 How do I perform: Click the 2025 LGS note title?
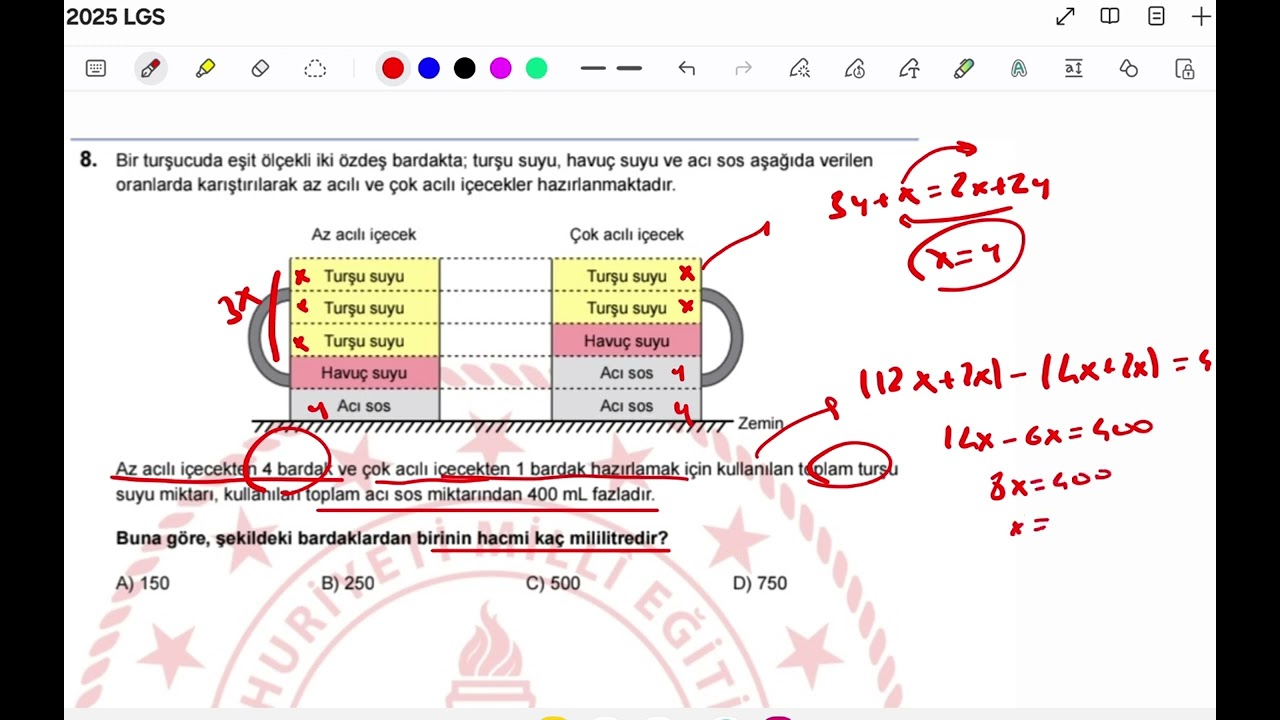click(116, 17)
